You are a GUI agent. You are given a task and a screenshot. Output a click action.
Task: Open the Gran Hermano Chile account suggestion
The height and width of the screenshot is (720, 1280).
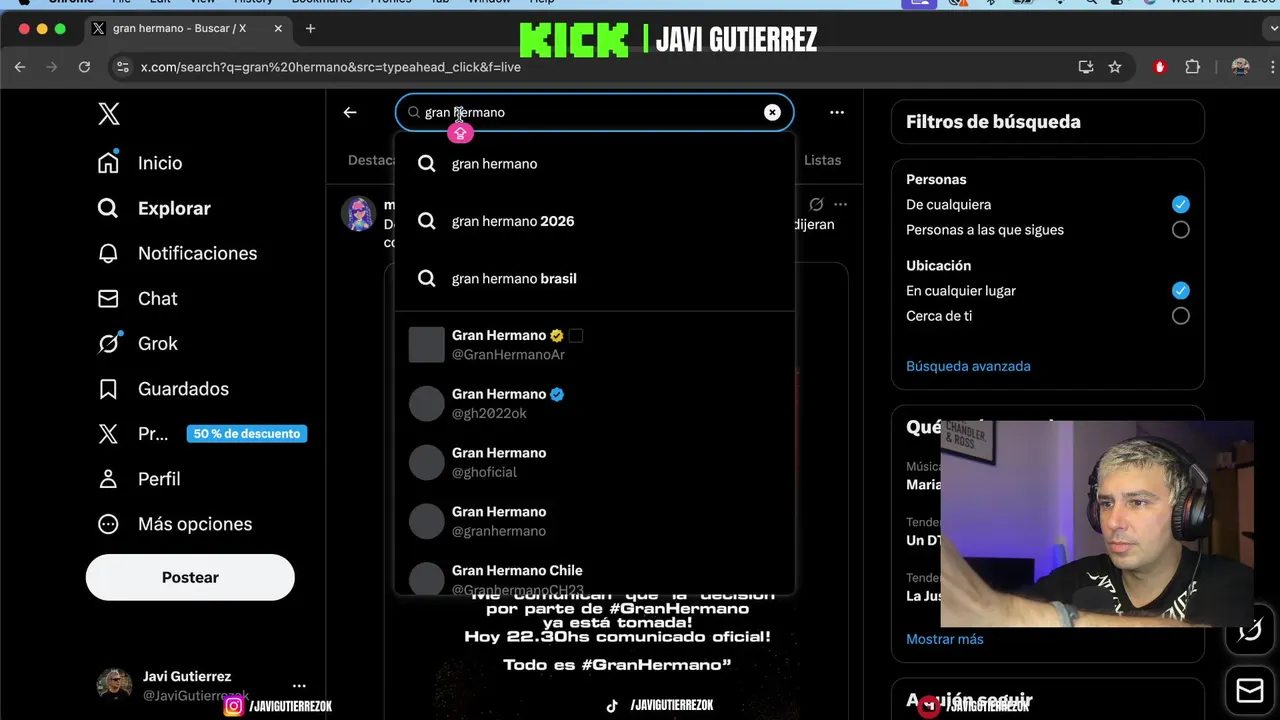point(594,574)
